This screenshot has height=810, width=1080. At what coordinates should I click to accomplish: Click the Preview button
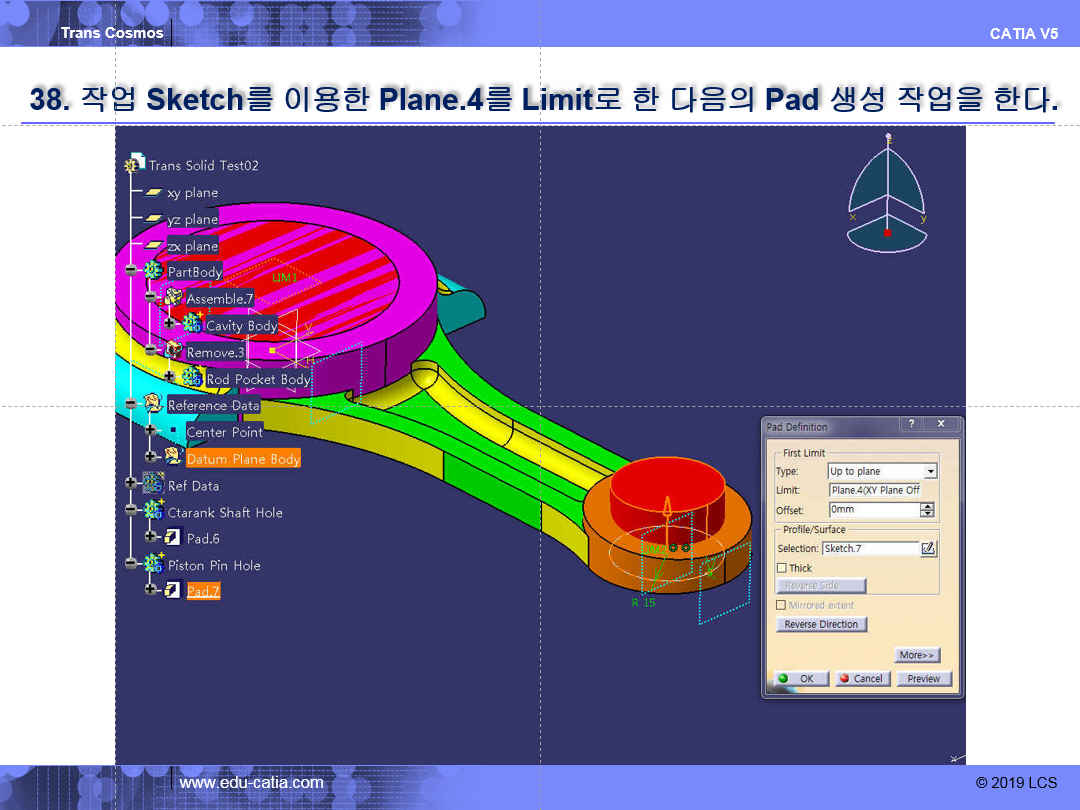[923, 678]
